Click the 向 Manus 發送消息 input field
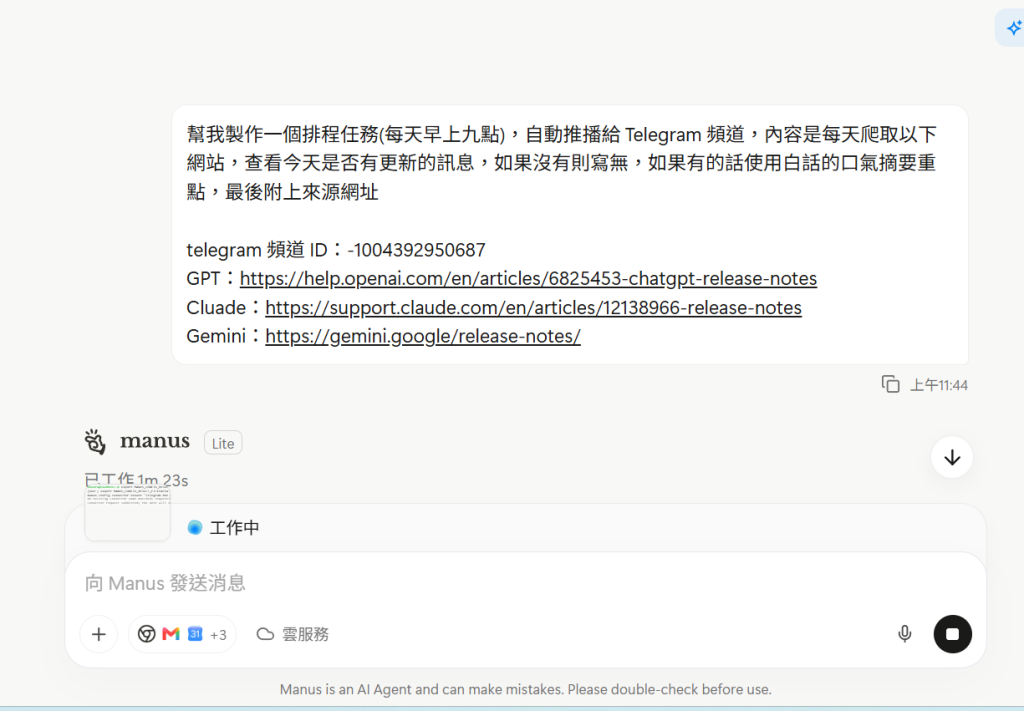This screenshot has height=711, width=1024. tap(525, 583)
